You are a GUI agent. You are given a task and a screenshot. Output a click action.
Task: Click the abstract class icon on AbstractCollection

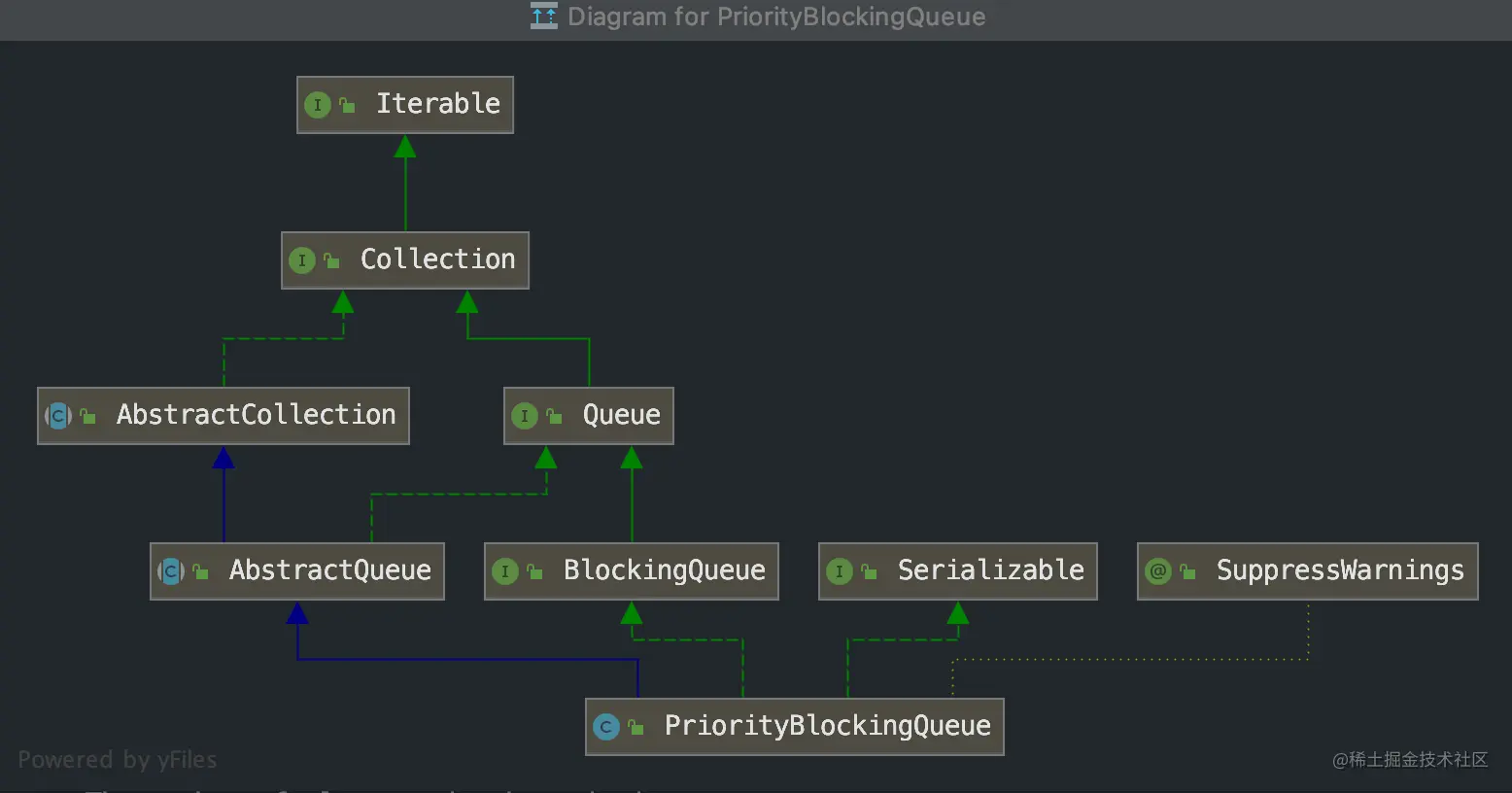coord(58,416)
